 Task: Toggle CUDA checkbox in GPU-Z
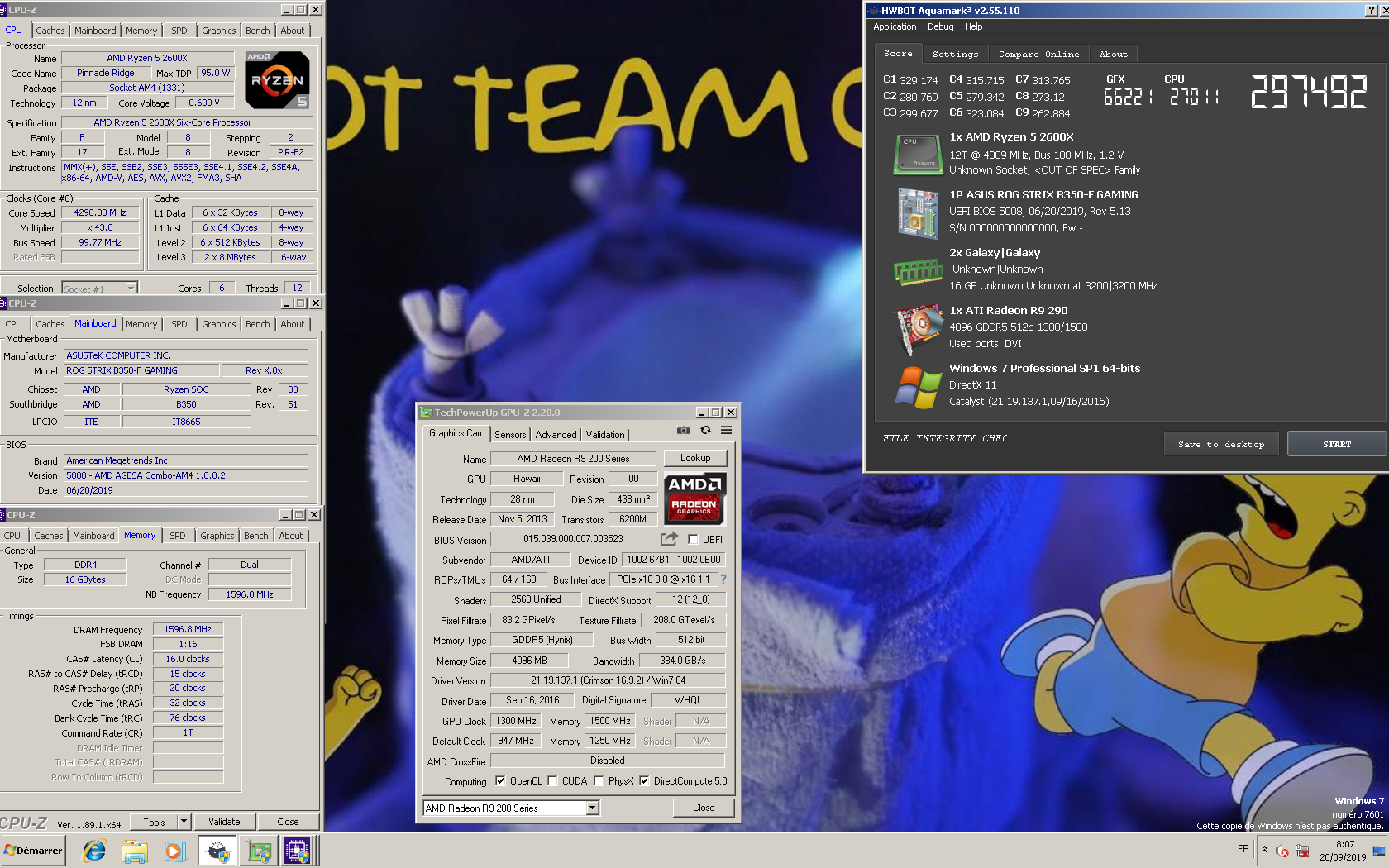[x=553, y=780]
